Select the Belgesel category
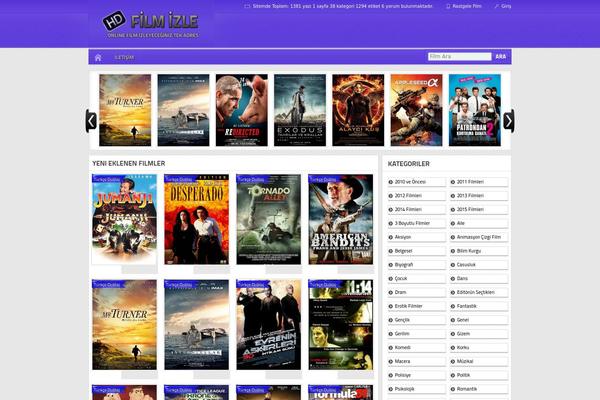 [x=417, y=251]
